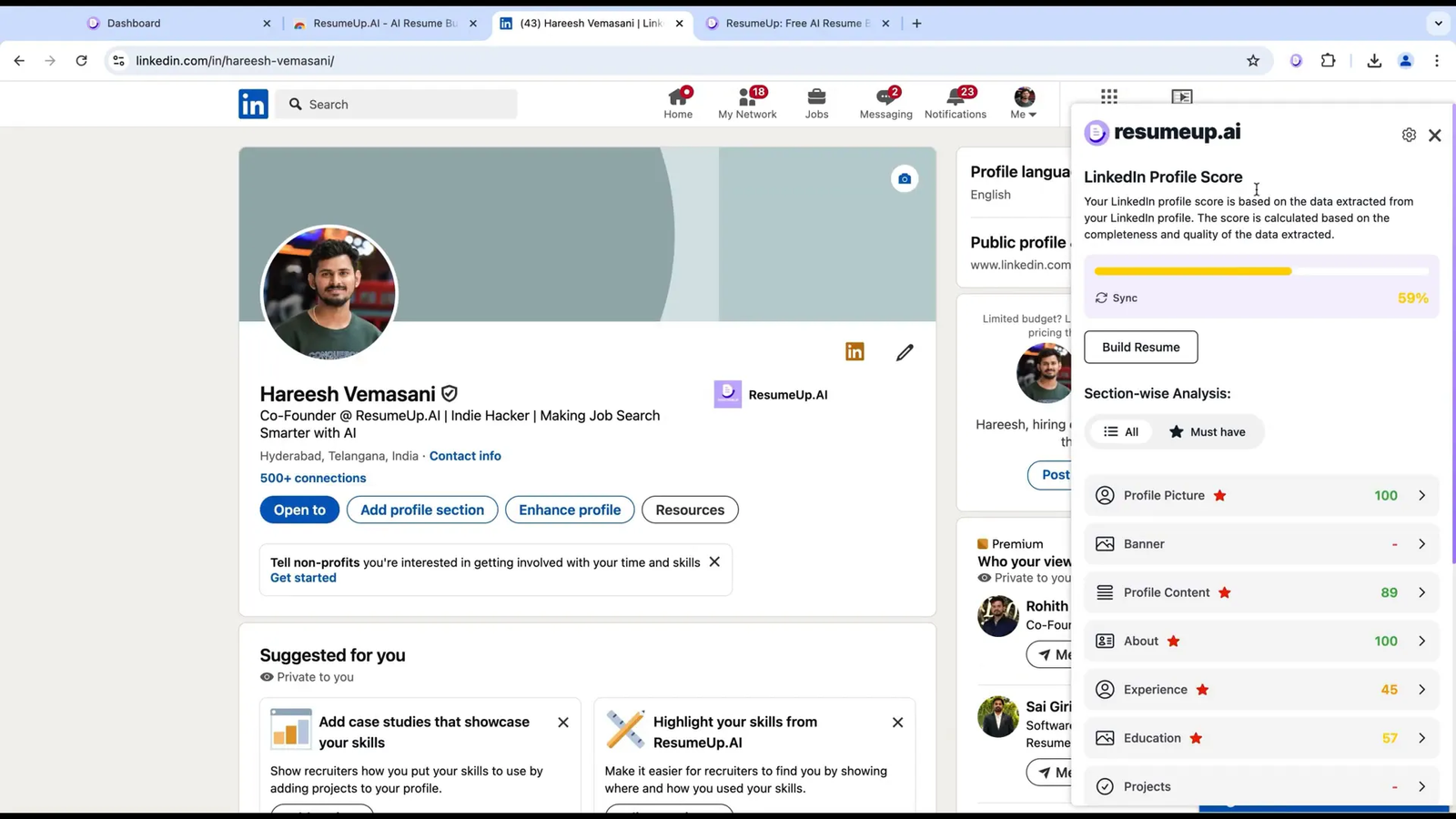Expand the About section row
The height and width of the screenshot is (819, 1456).
click(x=1261, y=641)
